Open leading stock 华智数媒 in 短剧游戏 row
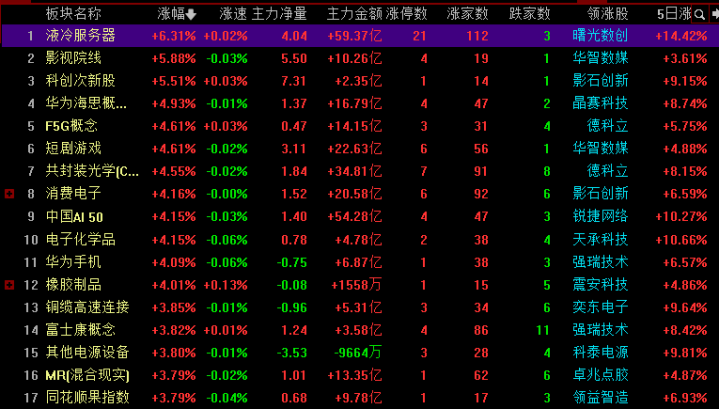Screen dimensions: 719x409 click(x=600, y=149)
